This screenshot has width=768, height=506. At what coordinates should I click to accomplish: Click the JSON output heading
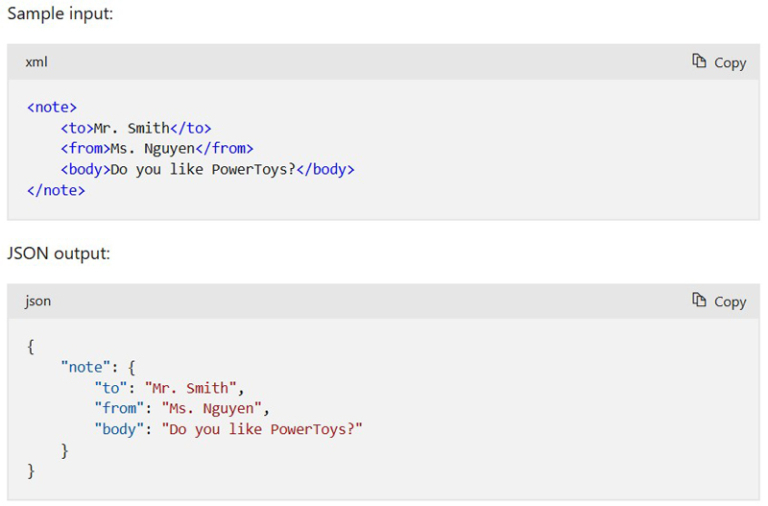tap(58, 253)
